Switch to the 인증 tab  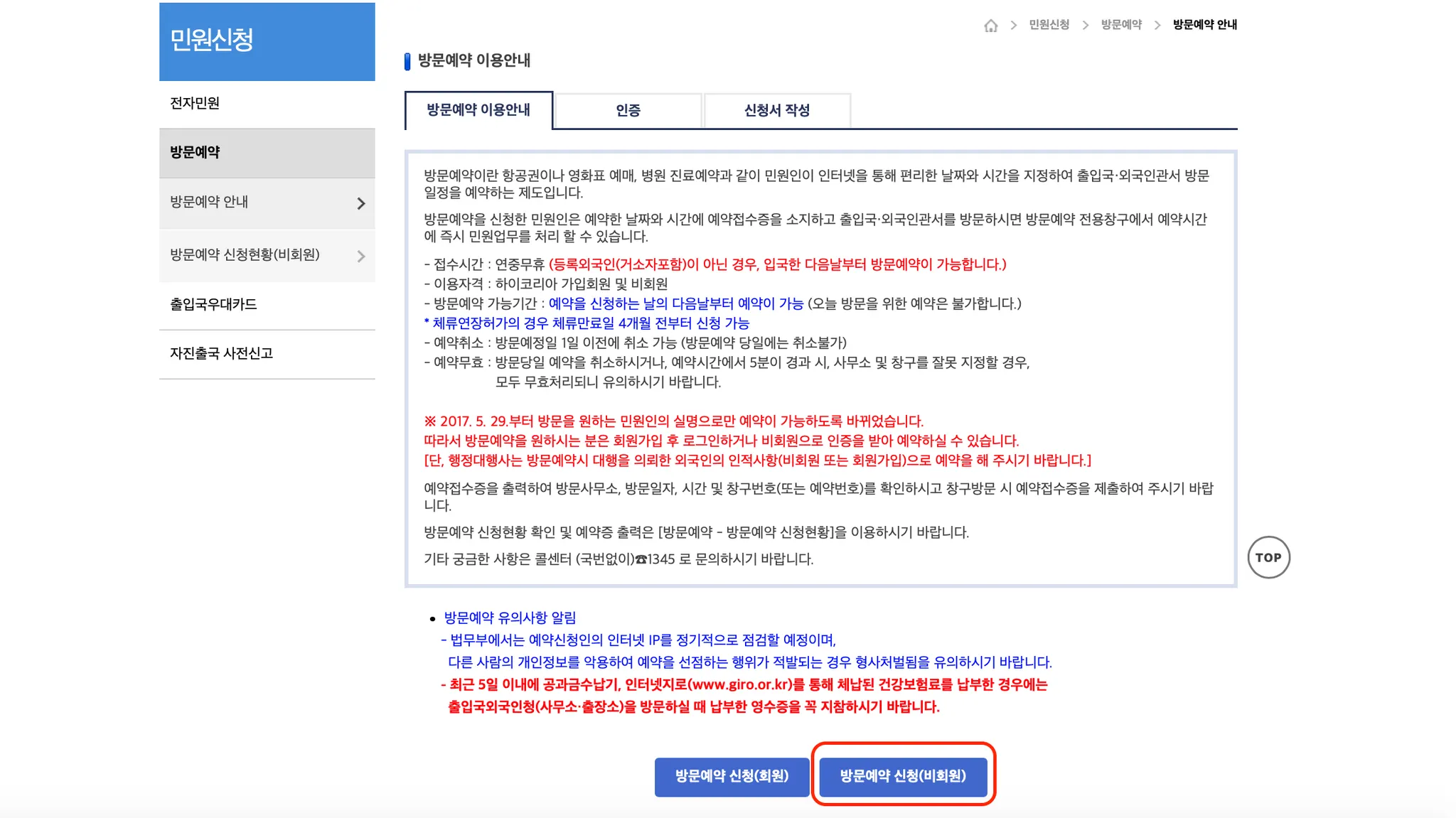pos(628,110)
